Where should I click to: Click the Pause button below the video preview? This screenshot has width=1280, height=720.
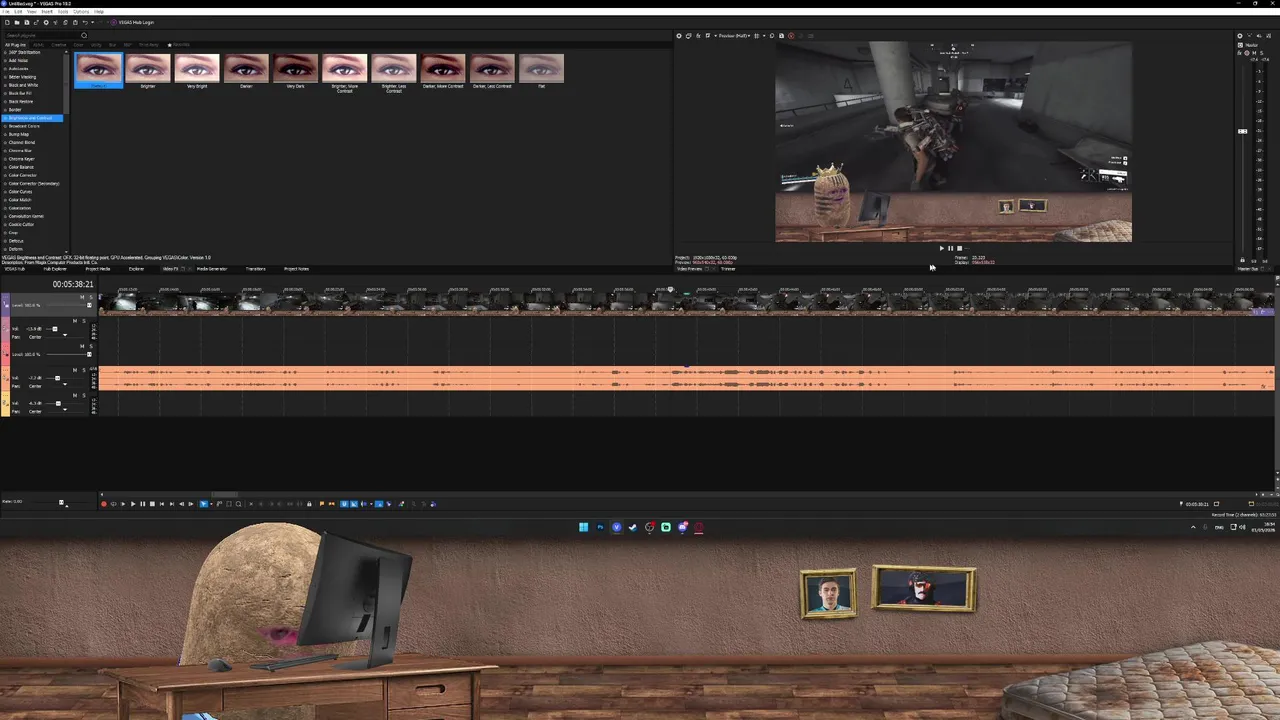pos(950,248)
